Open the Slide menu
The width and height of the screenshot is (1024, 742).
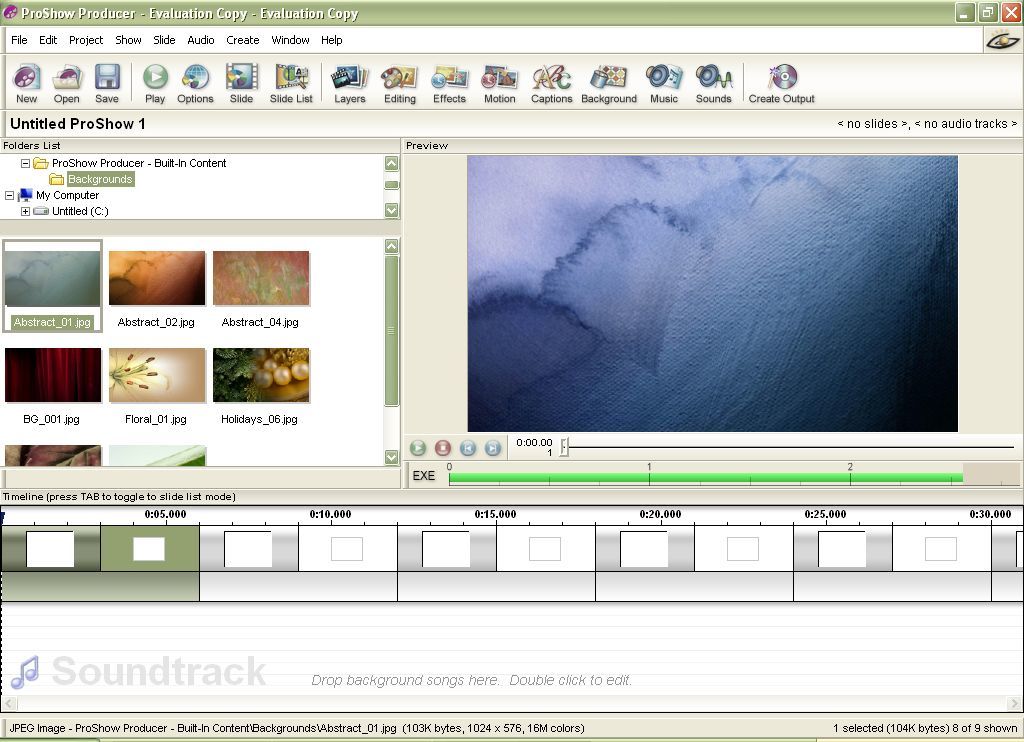point(164,40)
